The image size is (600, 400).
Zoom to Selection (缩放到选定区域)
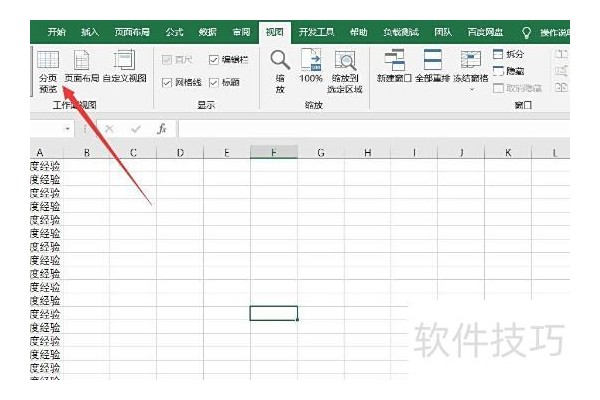point(345,72)
